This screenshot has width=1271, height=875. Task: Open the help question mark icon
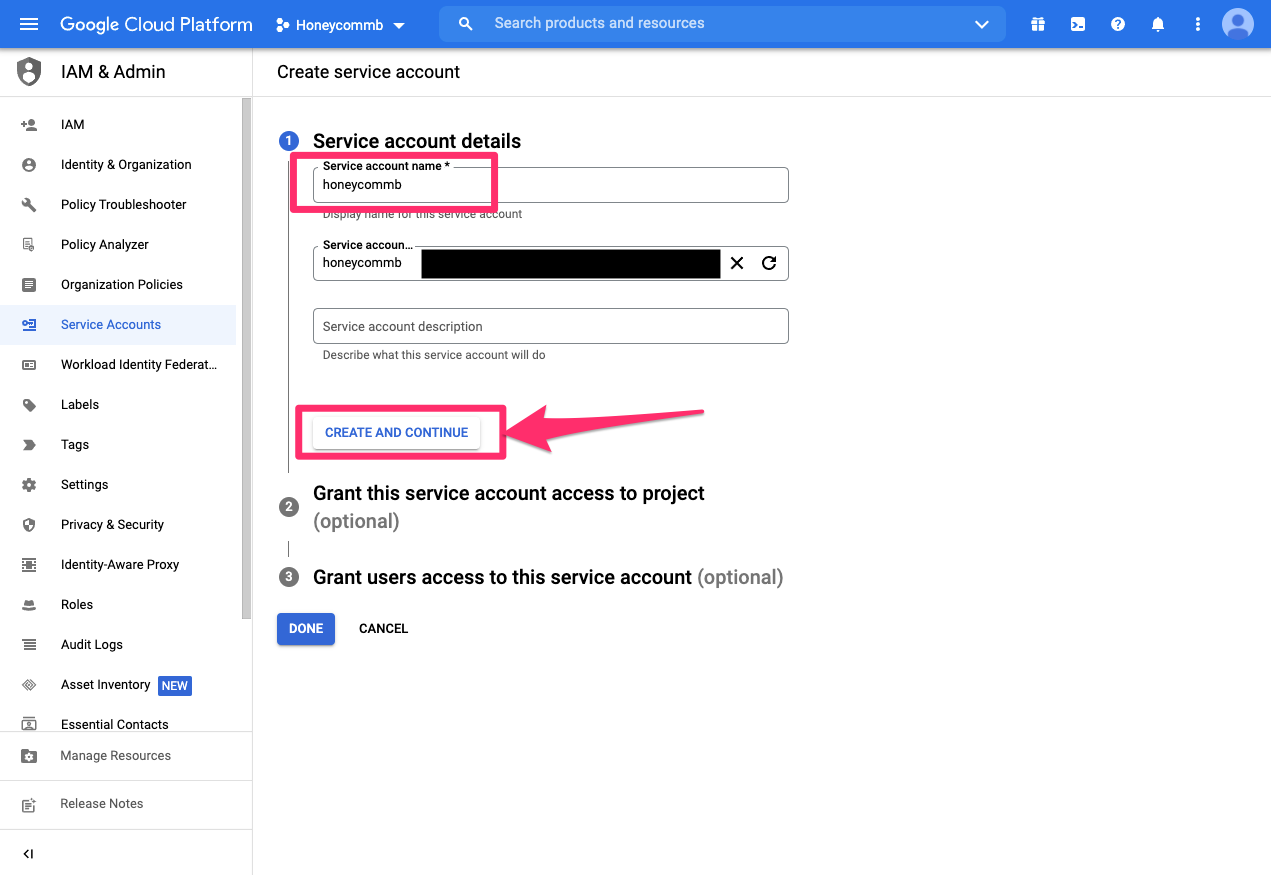pos(1118,24)
